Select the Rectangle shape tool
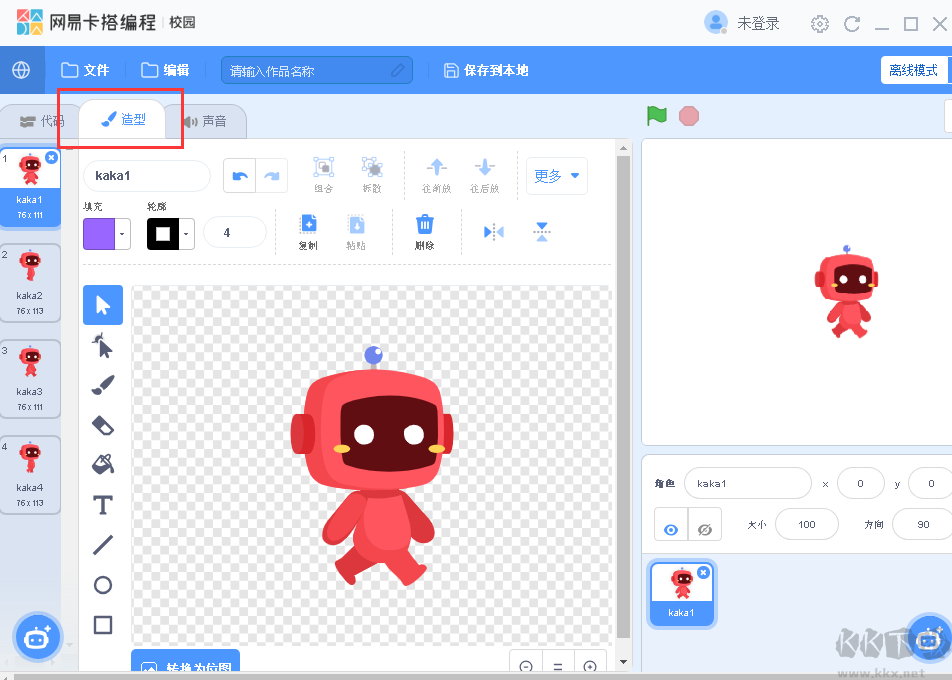The width and height of the screenshot is (952, 680). tap(102, 625)
